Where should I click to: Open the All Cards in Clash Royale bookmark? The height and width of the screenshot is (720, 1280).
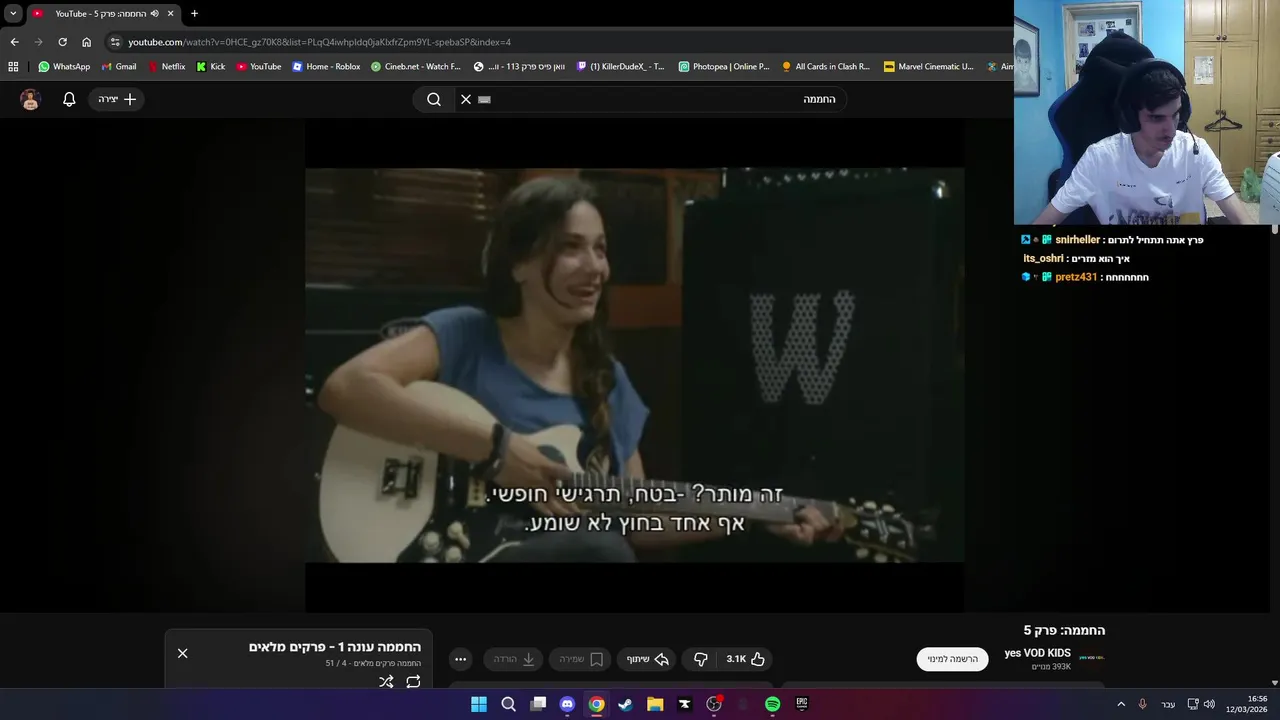(x=826, y=67)
